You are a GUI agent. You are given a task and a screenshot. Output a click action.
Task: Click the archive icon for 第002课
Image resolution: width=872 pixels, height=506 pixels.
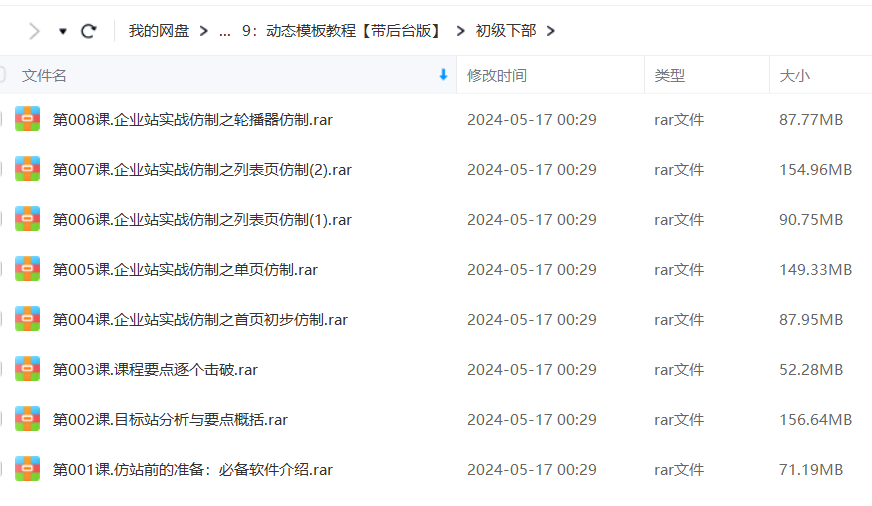coord(27,419)
